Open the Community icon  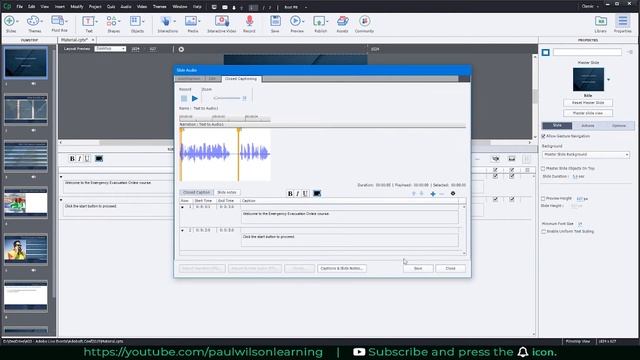click(x=364, y=21)
